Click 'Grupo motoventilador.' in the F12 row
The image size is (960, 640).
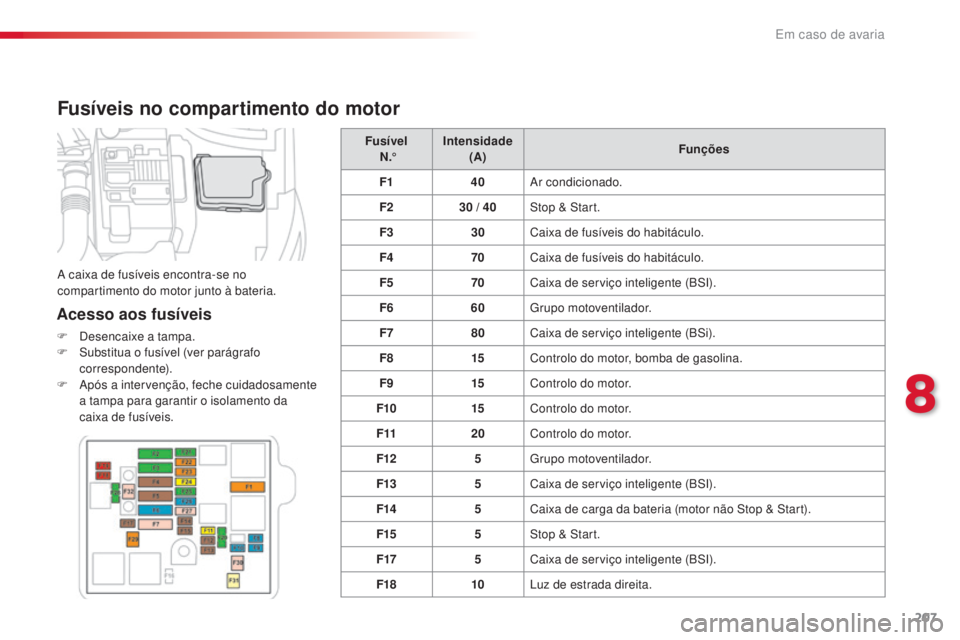tap(590, 458)
